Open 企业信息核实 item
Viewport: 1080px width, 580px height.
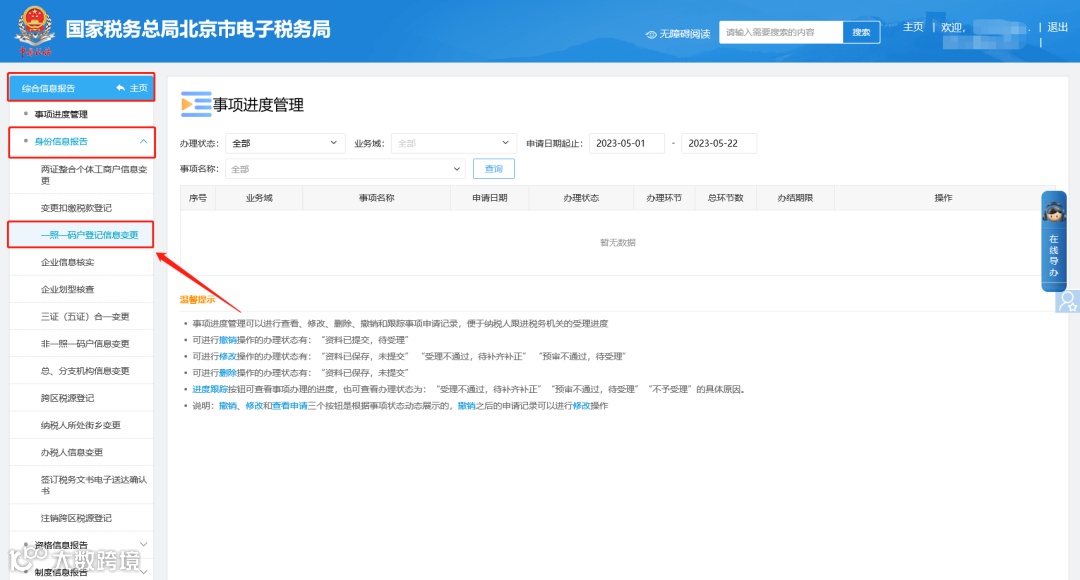(x=68, y=262)
